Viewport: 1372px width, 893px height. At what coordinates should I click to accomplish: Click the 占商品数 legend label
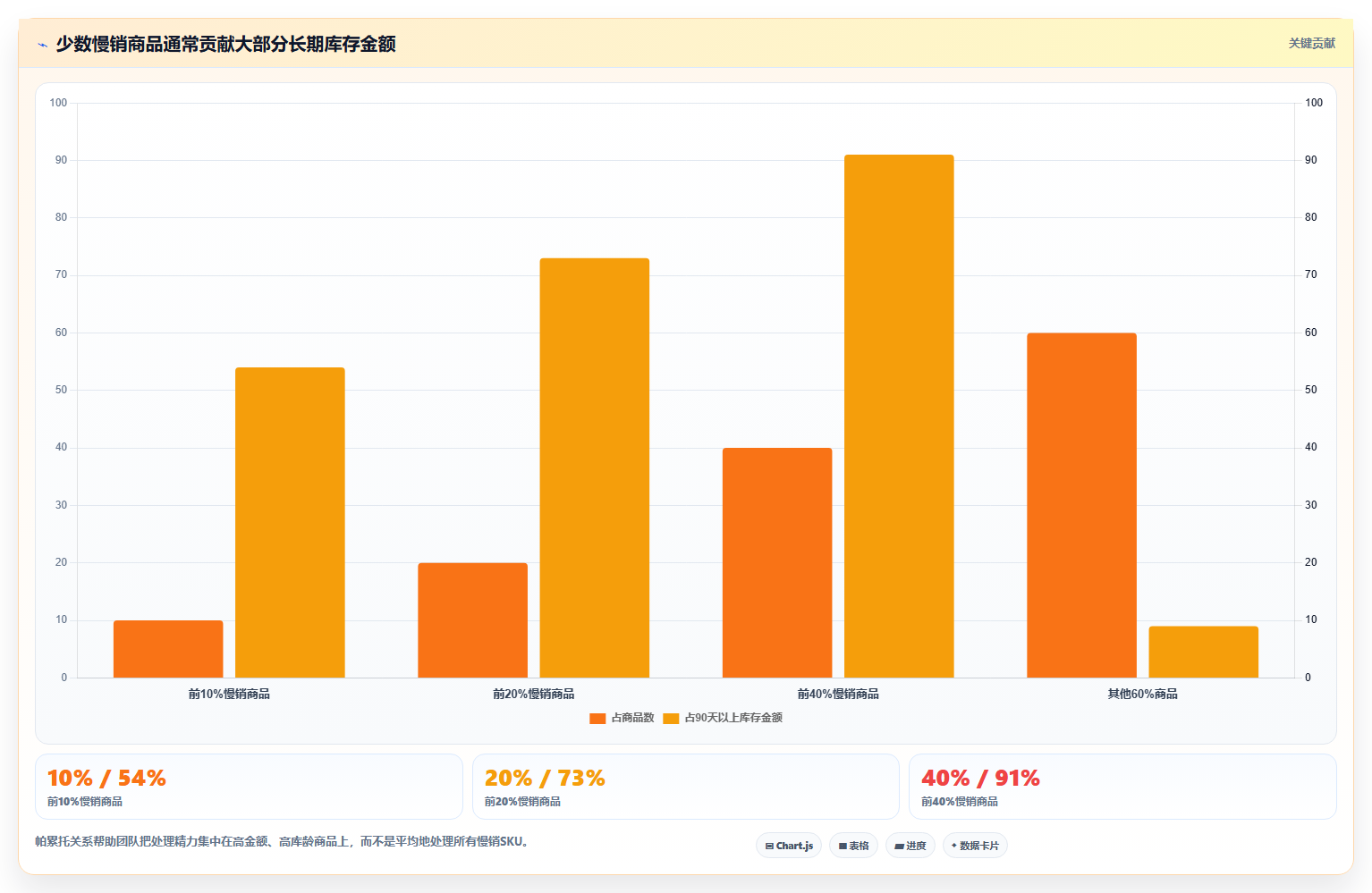(632, 718)
